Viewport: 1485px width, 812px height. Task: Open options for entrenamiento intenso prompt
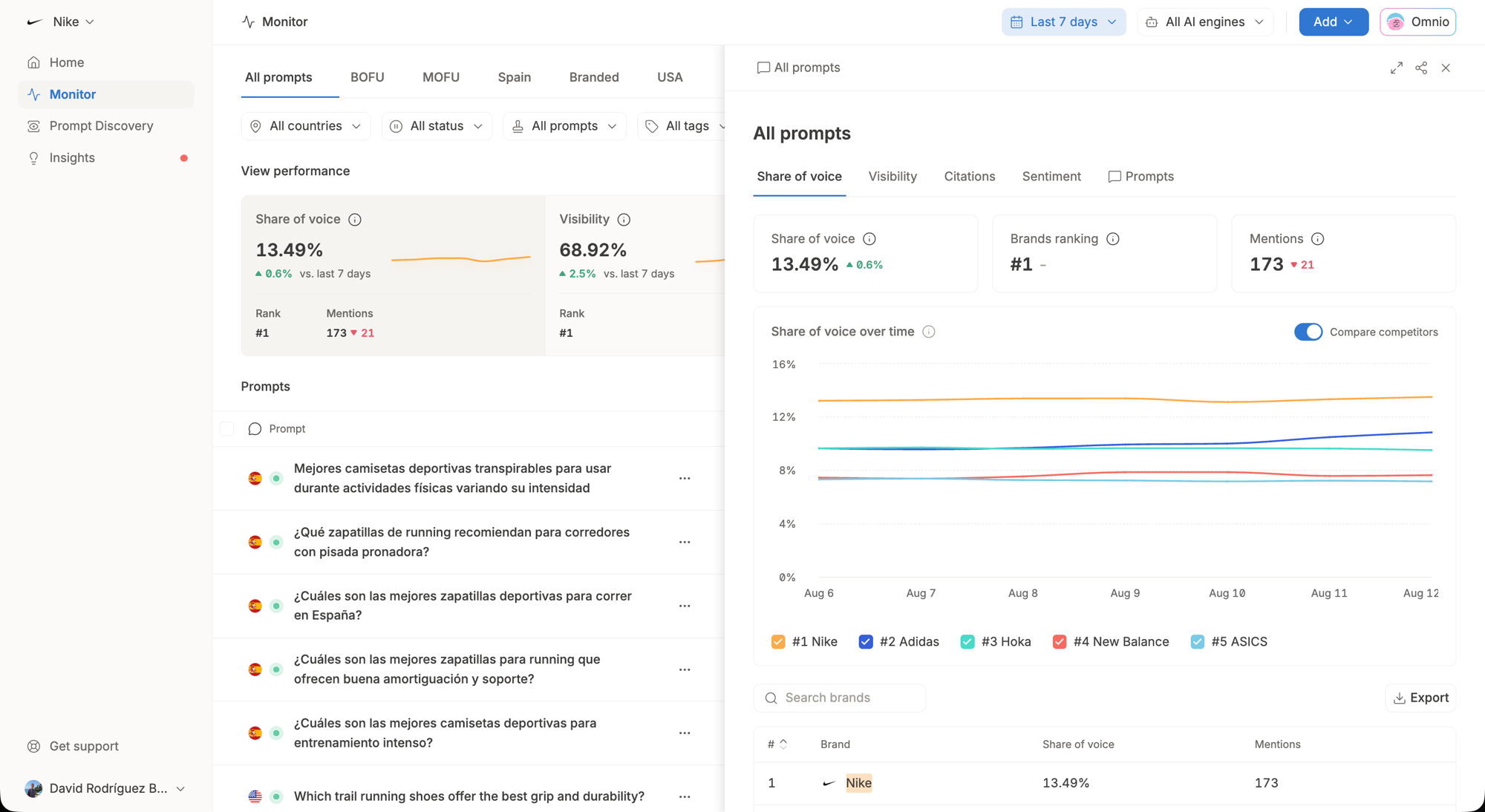pyautogui.click(x=685, y=733)
